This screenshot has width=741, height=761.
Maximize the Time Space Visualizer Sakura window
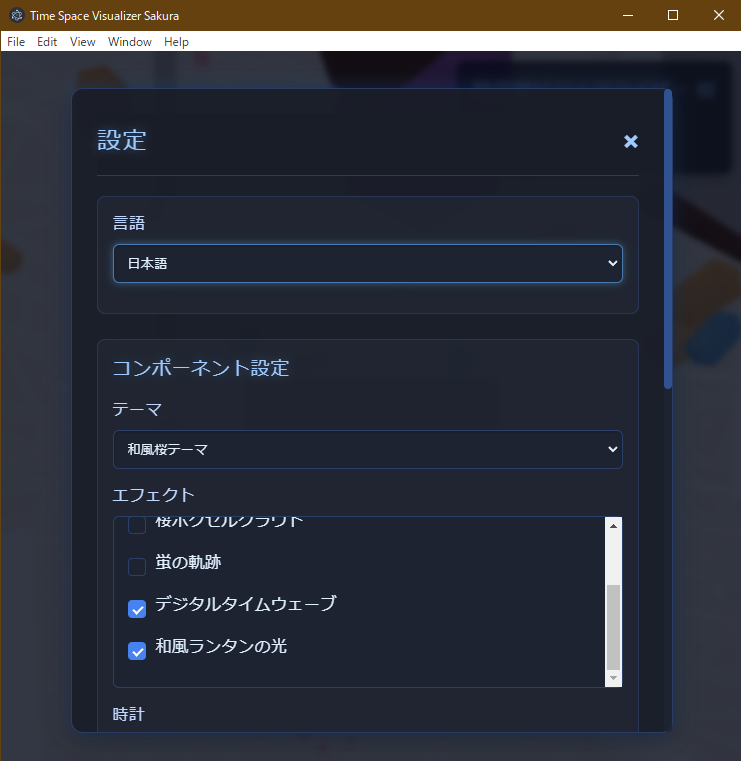pyautogui.click(x=673, y=16)
